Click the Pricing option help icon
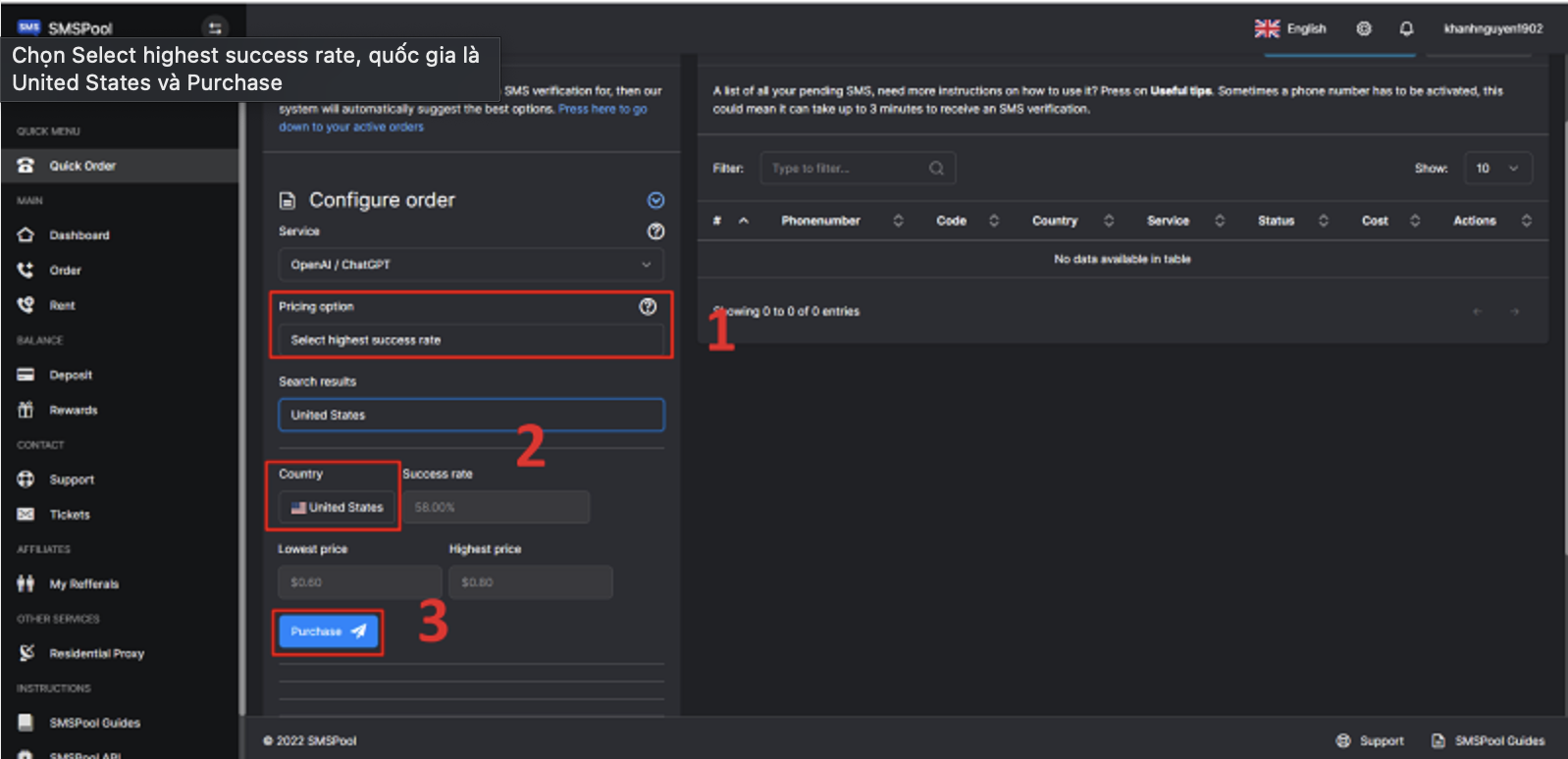The height and width of the screenshot is (759, 1568). pos(648,307)
